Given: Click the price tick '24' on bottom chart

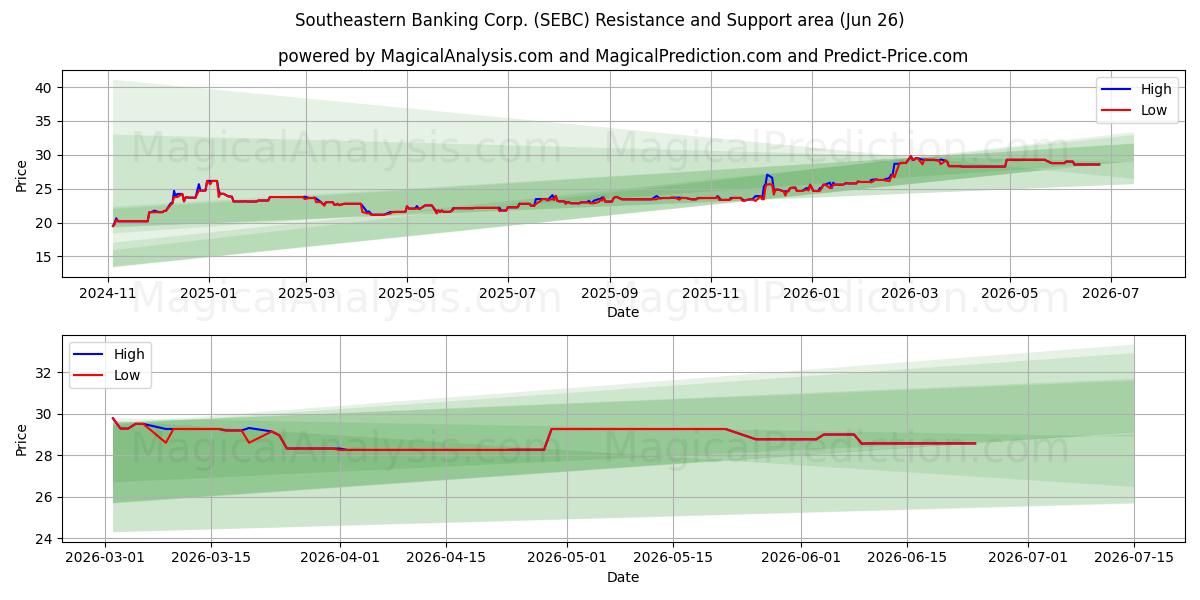Looking at the screenshot, I should click(x=44, y=539).
